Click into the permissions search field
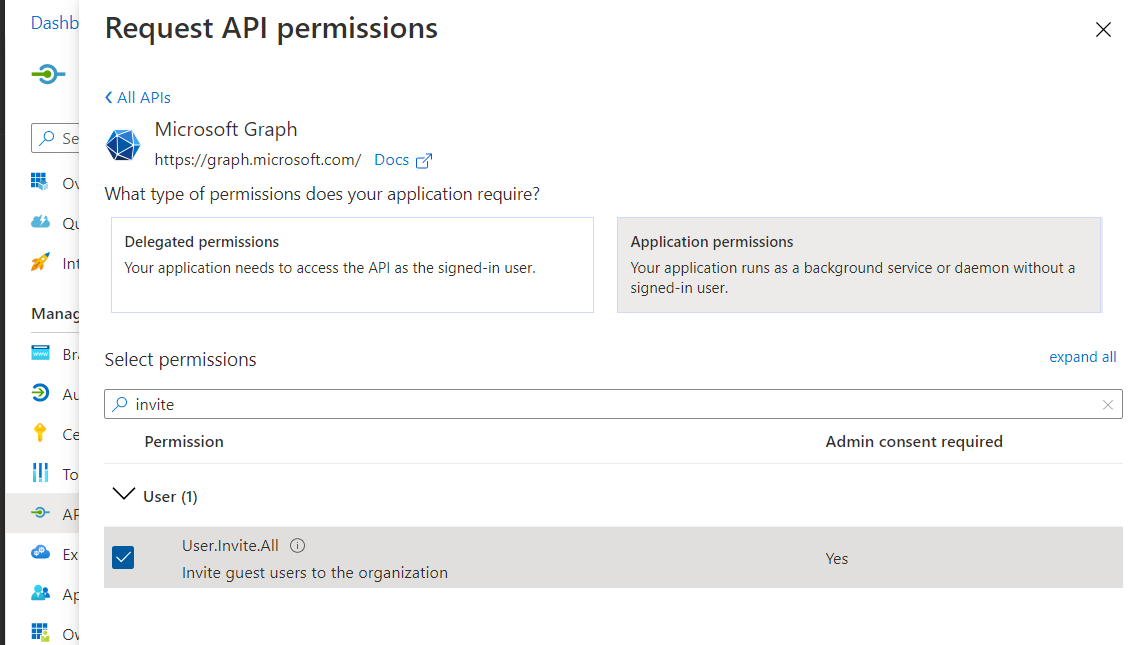1134x645 pixels. point(600,405)
